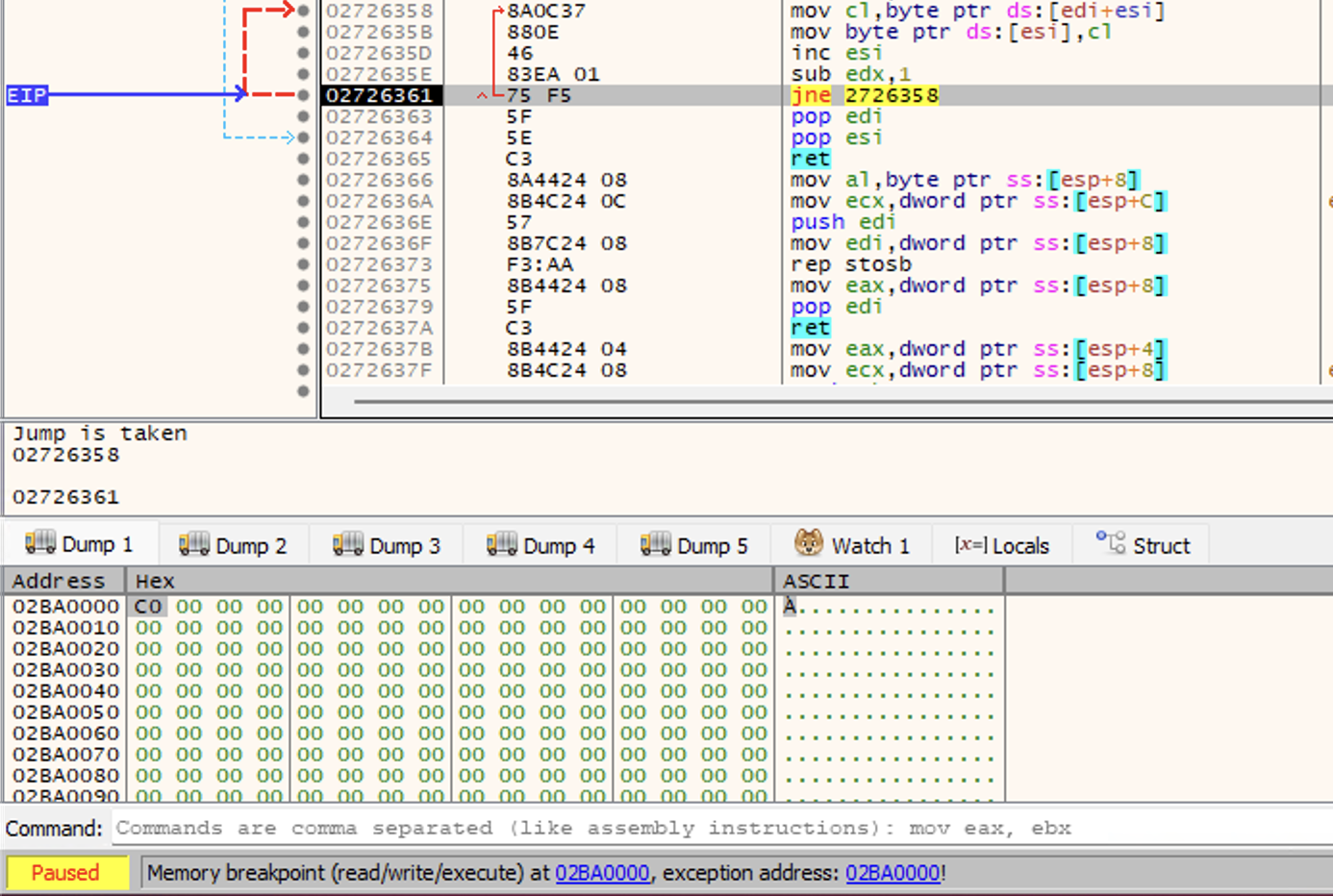The height and width of the screenshot is (896, 1333).
Task: Switch to the Dump 1 tab
Action: point(80,545)
